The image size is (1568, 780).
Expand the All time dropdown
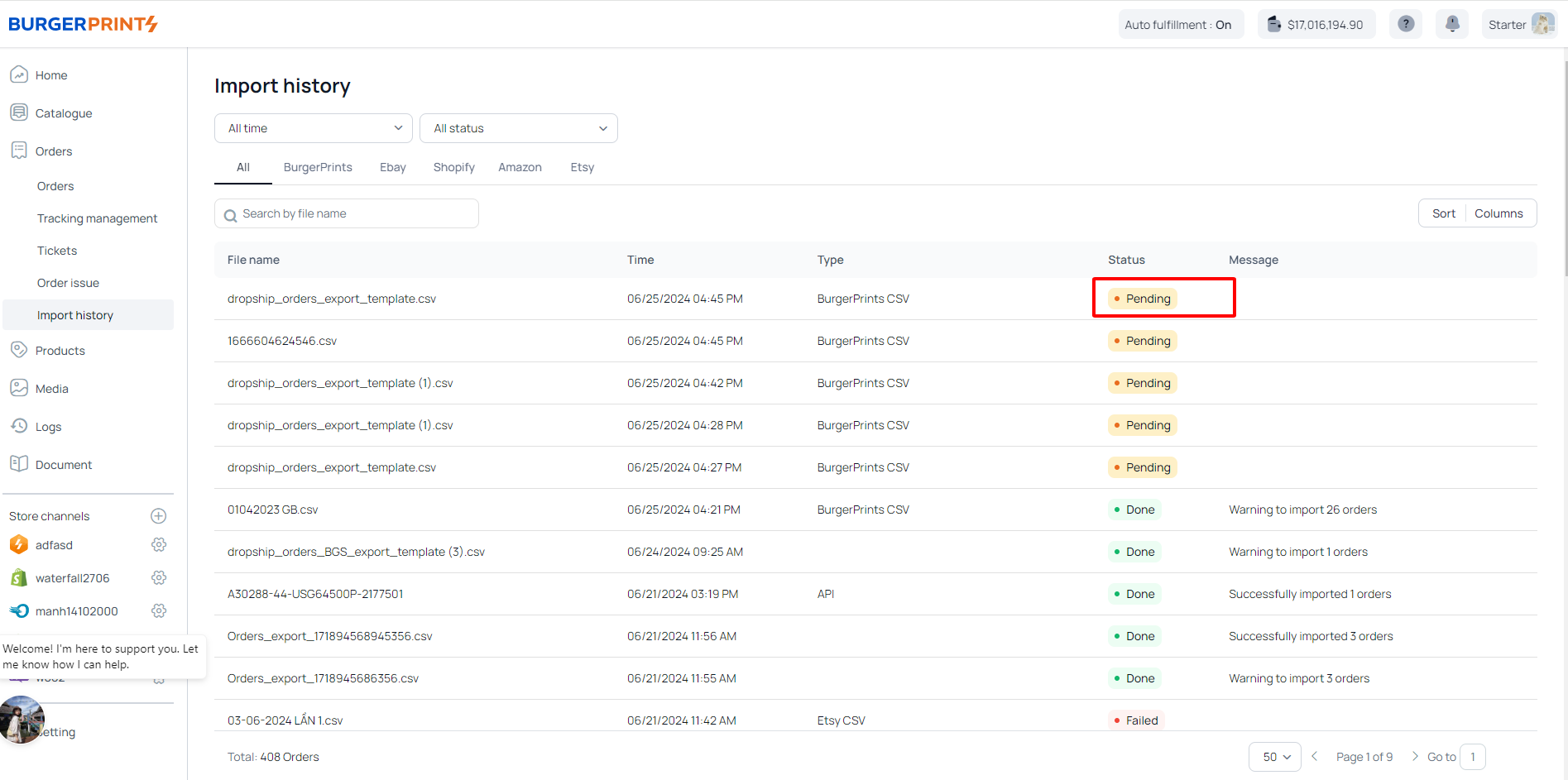[314, 128]
